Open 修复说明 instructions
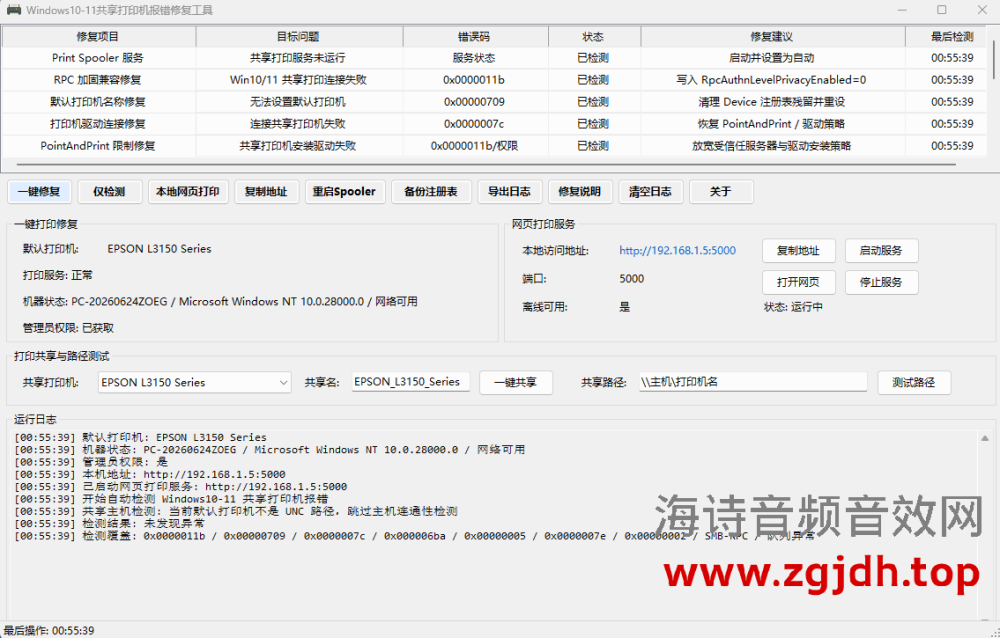This screenshot has width=1000, height=638. (x=580, y=191)
